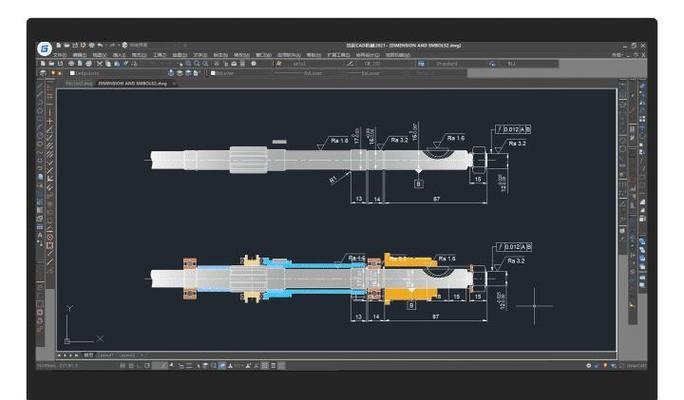Click the help question mark icon in toolbar
The image size is (684, 400).
click(253, 64)
